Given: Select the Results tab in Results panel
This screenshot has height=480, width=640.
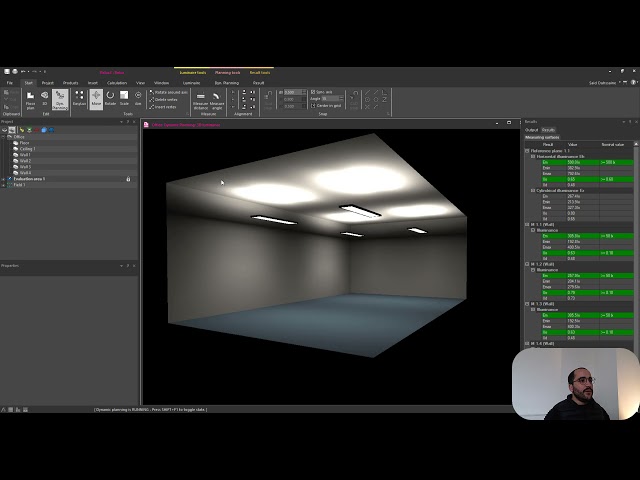Looking at the screenshot, I should click(x=548, y=130).
